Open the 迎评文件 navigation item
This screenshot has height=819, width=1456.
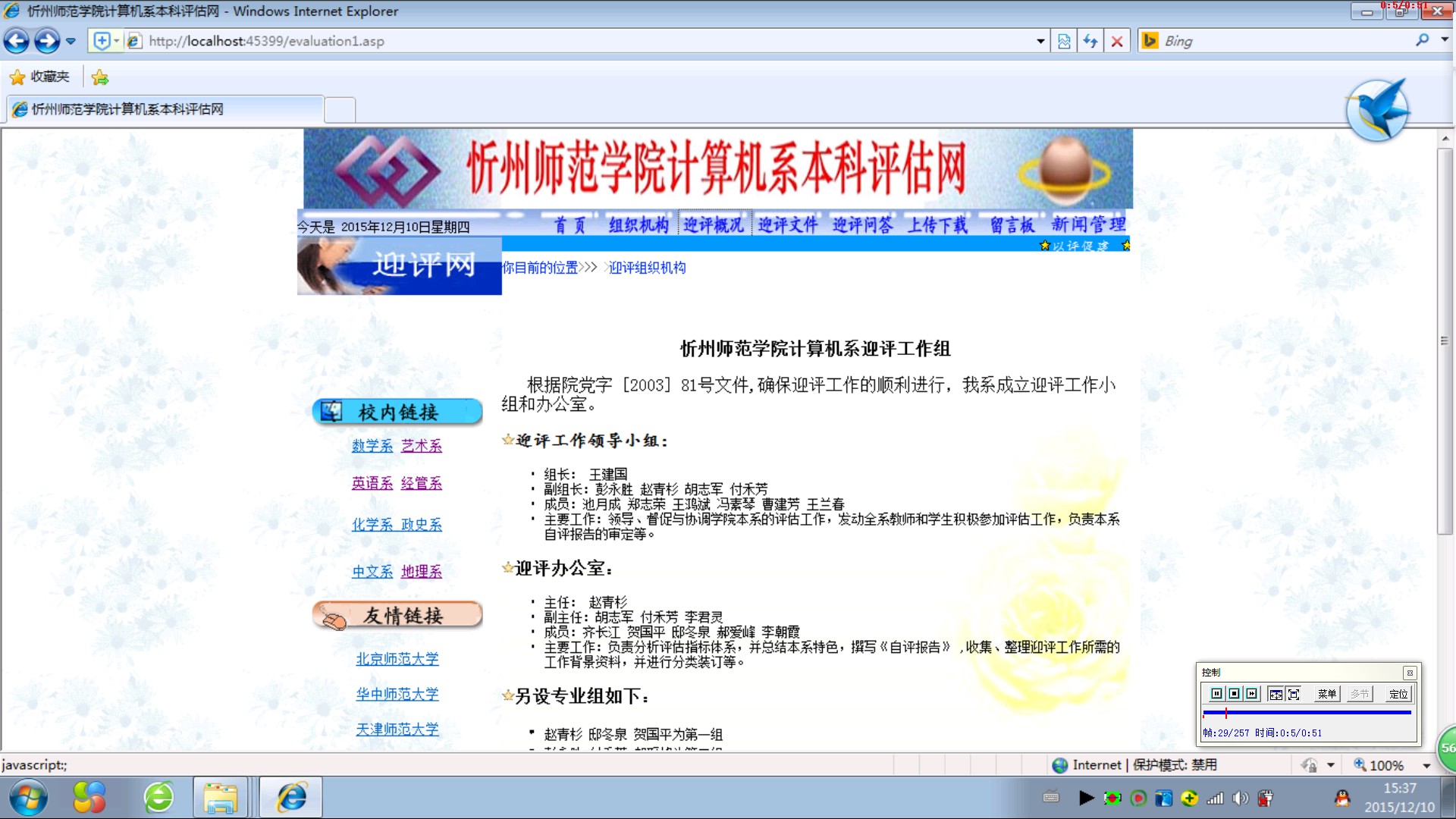coord(789,224)
